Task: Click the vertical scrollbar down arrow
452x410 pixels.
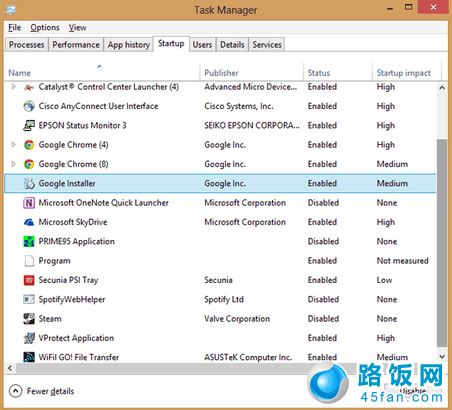Action: click(442, 356)
